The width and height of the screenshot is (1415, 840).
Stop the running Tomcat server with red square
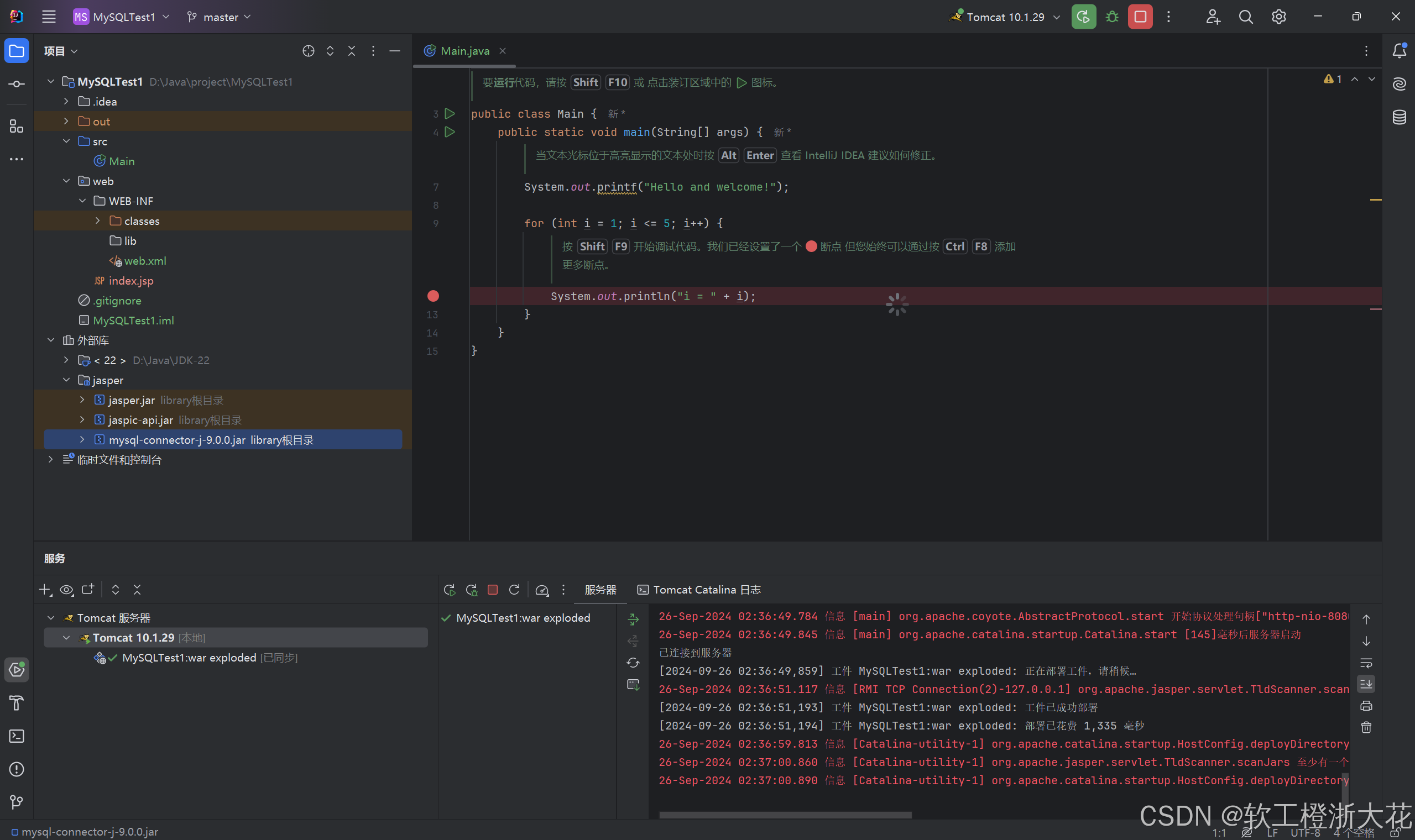pyautogui.click(x=1140, y=17)
